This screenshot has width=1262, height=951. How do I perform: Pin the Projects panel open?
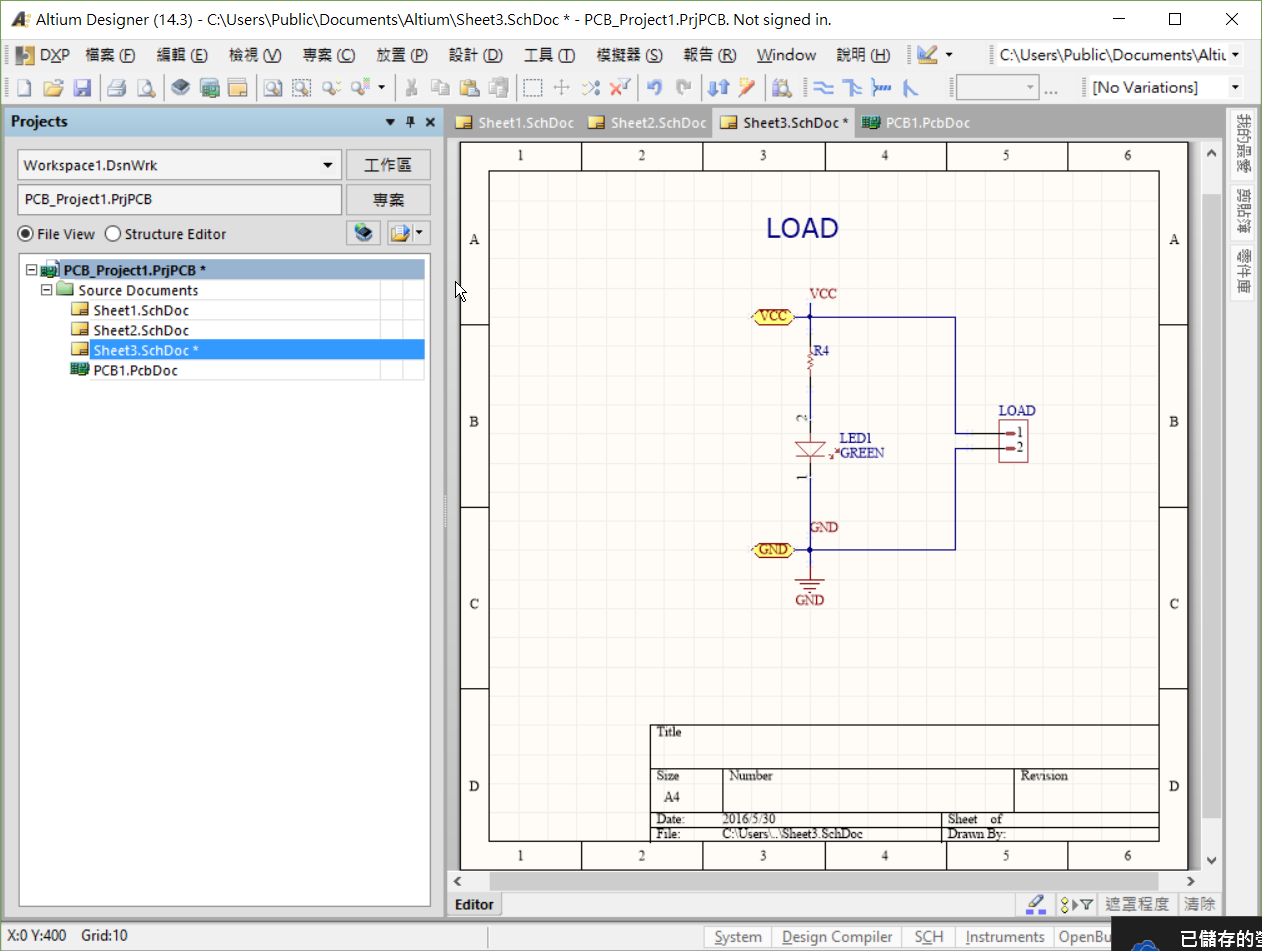pos(411,121)
